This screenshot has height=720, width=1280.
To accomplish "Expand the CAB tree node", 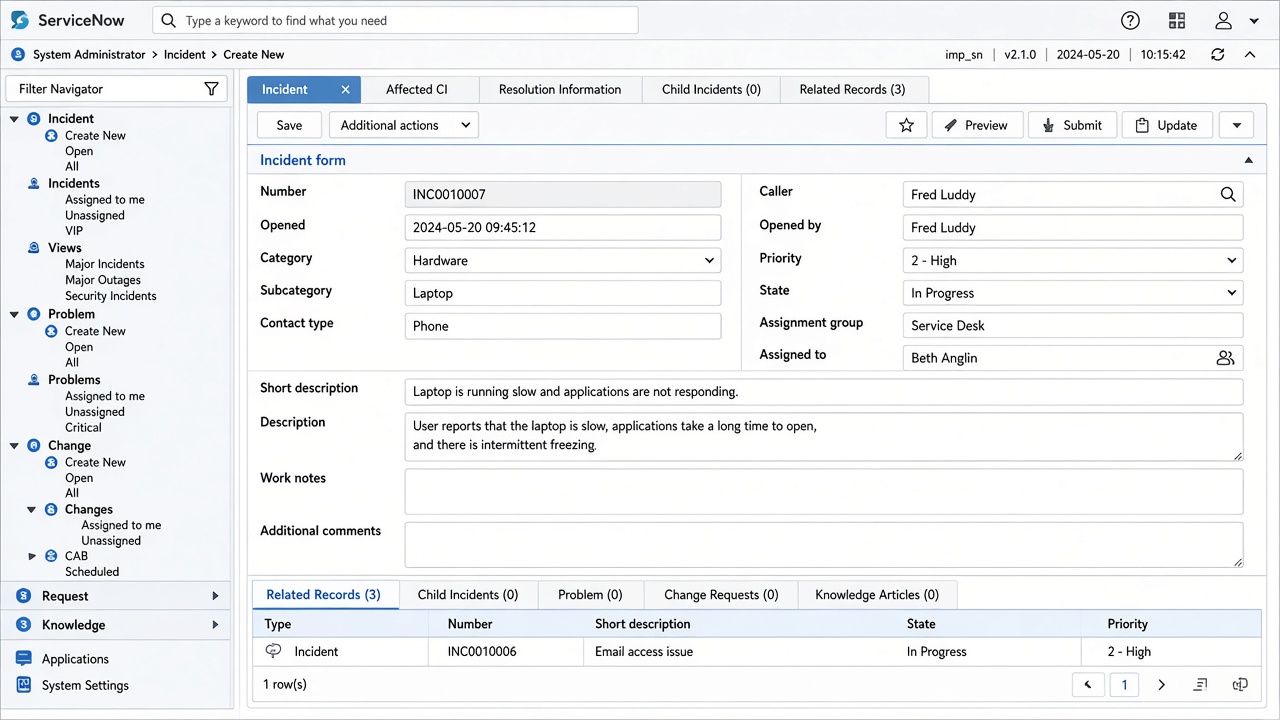I will [x=31, y=556].
